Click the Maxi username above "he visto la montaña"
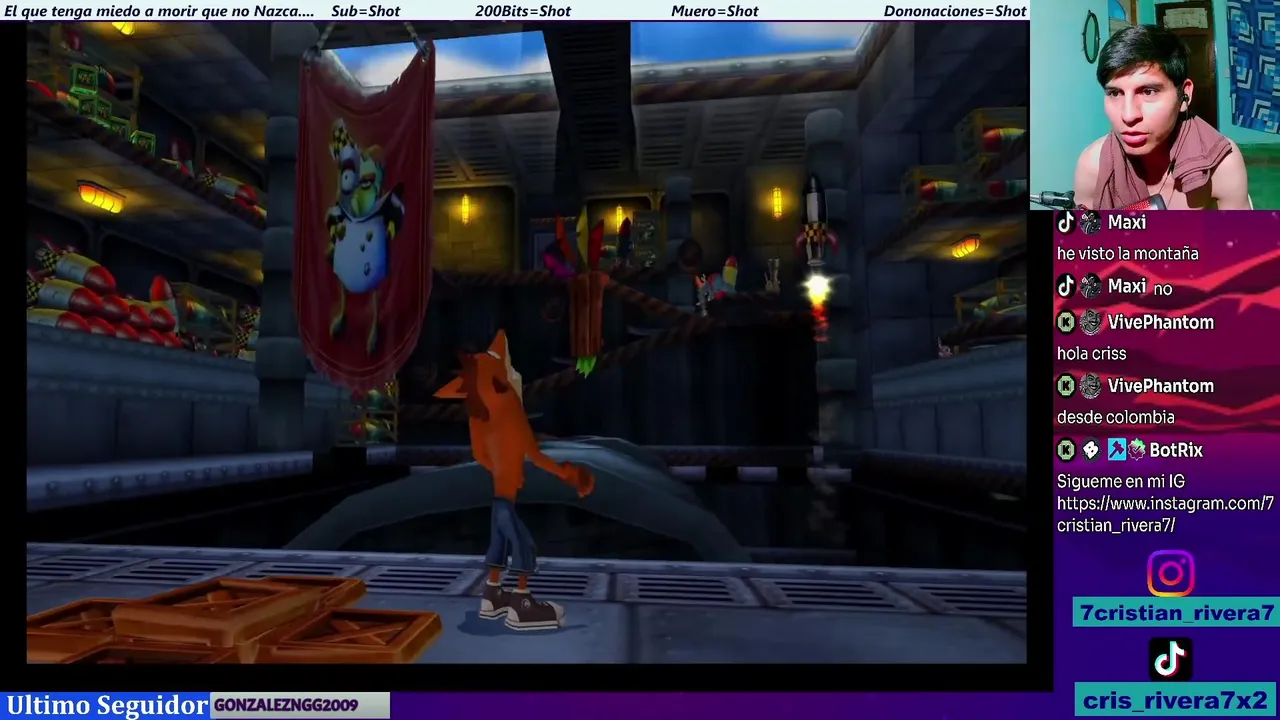The height and width of the screenshot is (720, 1280). click(1127, 223)
